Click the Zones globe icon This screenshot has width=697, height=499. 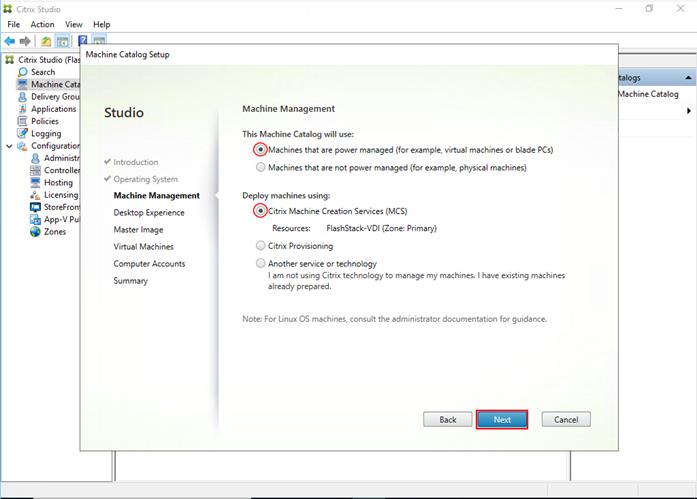[35, 232]
